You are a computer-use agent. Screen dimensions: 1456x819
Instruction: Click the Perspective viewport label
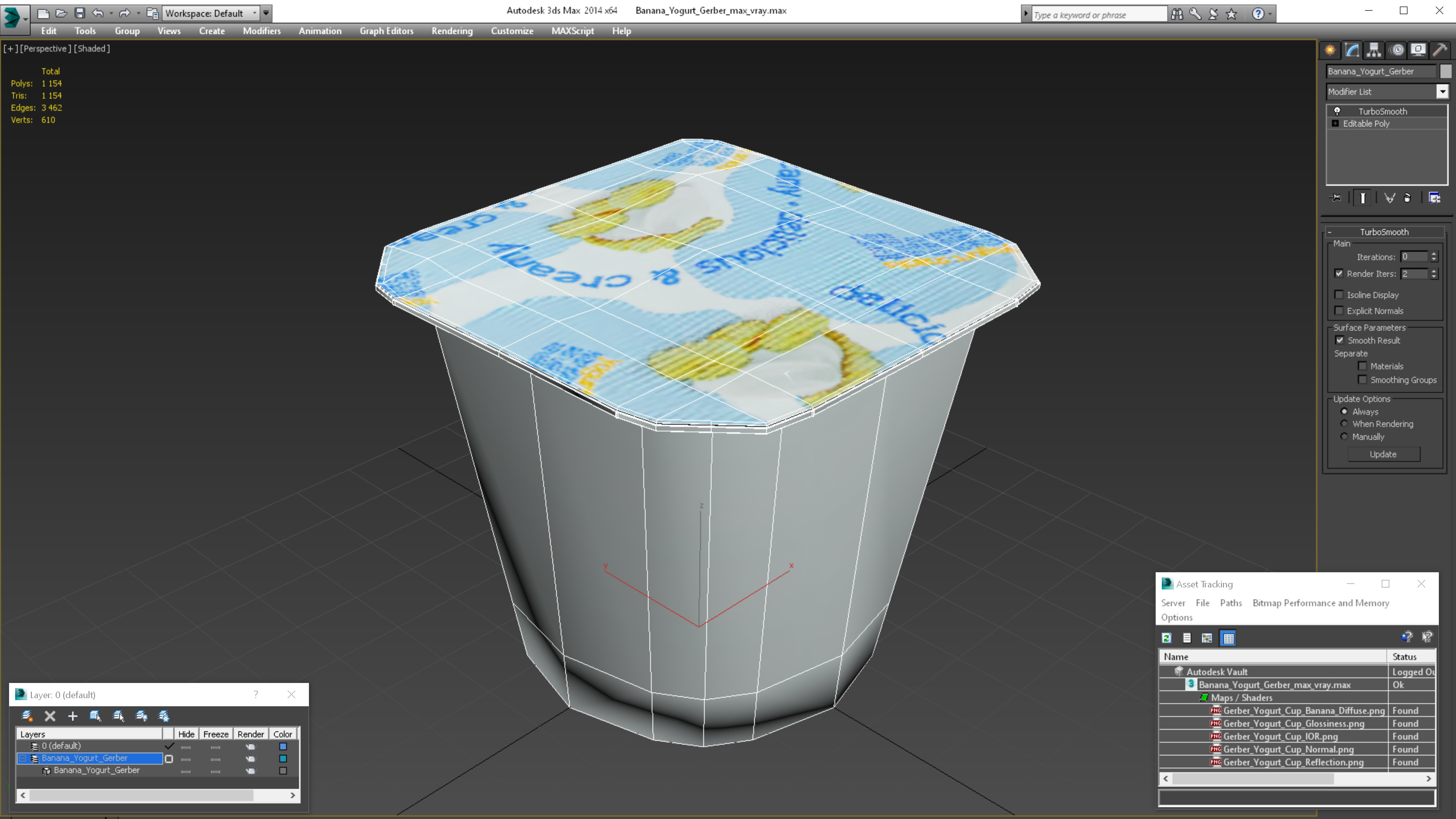[x=45, y=49]
